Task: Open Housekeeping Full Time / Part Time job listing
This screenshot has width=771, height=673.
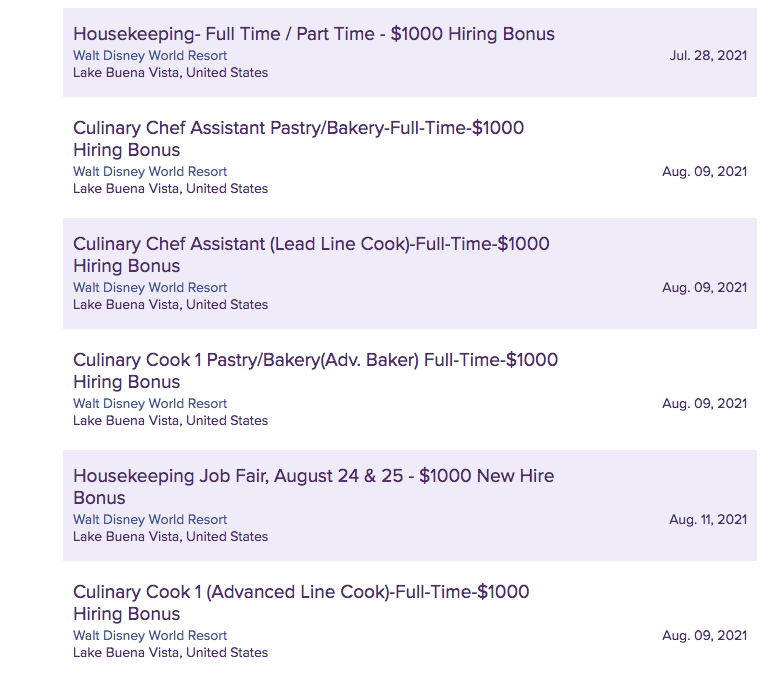Action: coord(313,34)
